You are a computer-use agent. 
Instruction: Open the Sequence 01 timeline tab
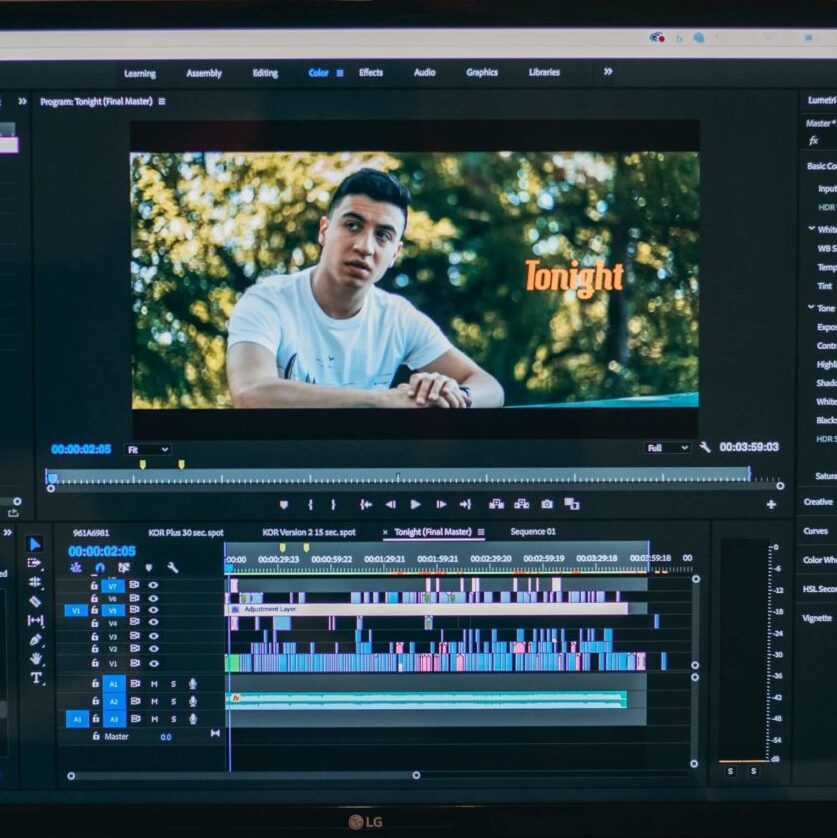(533, 532)
